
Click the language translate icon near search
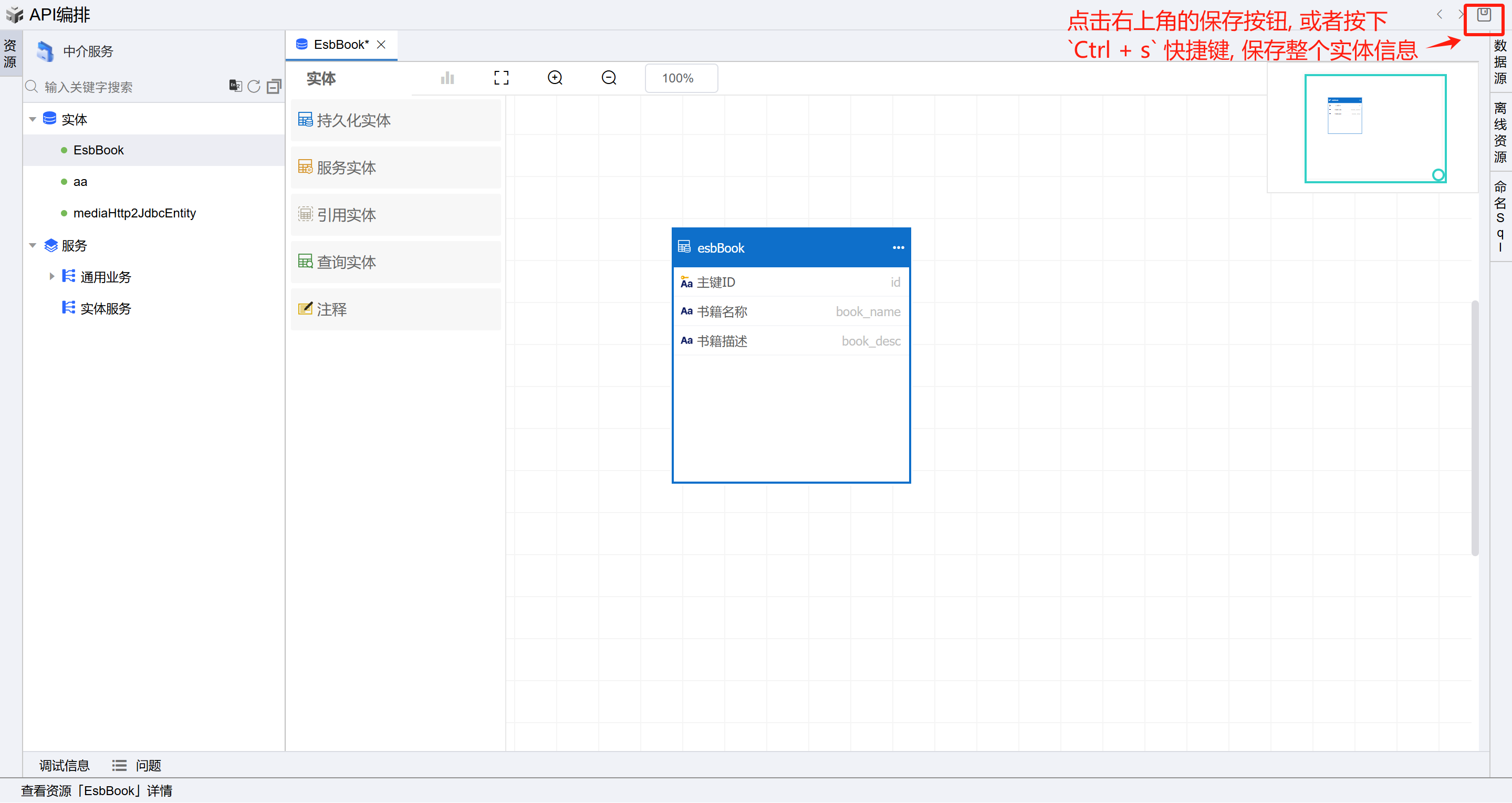point(235,86)
